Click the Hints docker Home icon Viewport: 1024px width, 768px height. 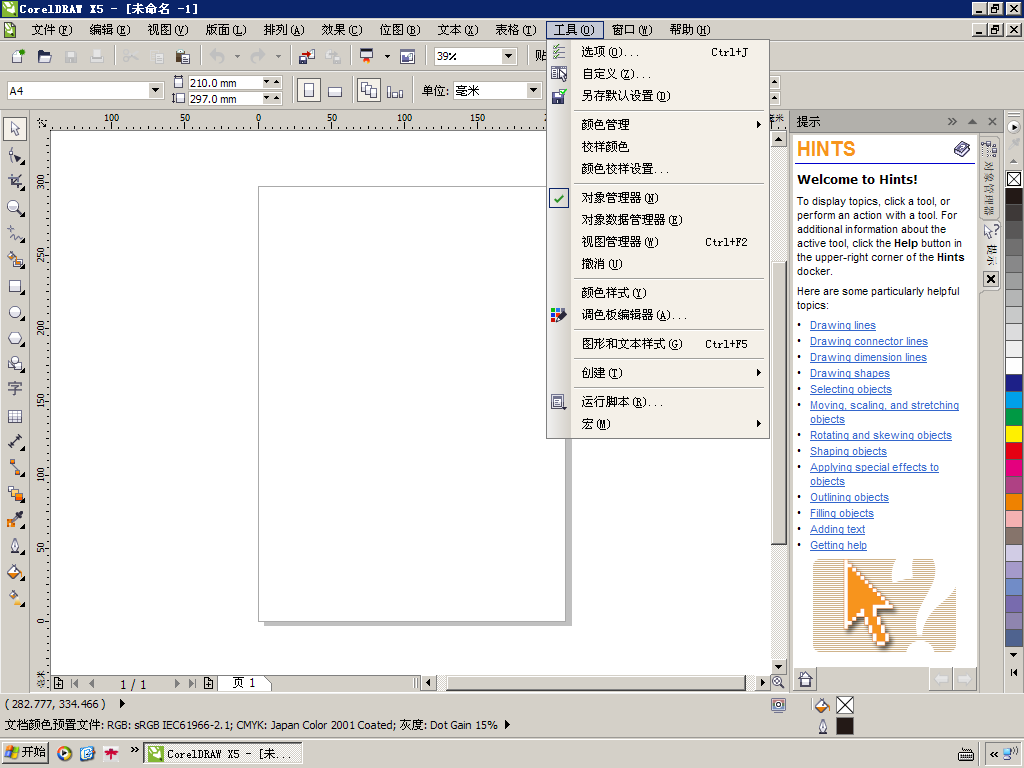pos(805,679)
